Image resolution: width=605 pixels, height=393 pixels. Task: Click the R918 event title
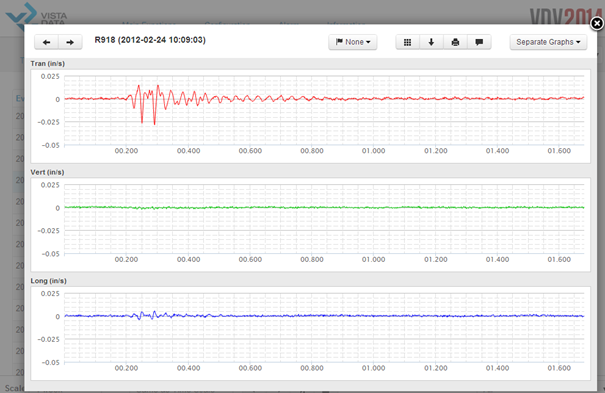[150, 40]
